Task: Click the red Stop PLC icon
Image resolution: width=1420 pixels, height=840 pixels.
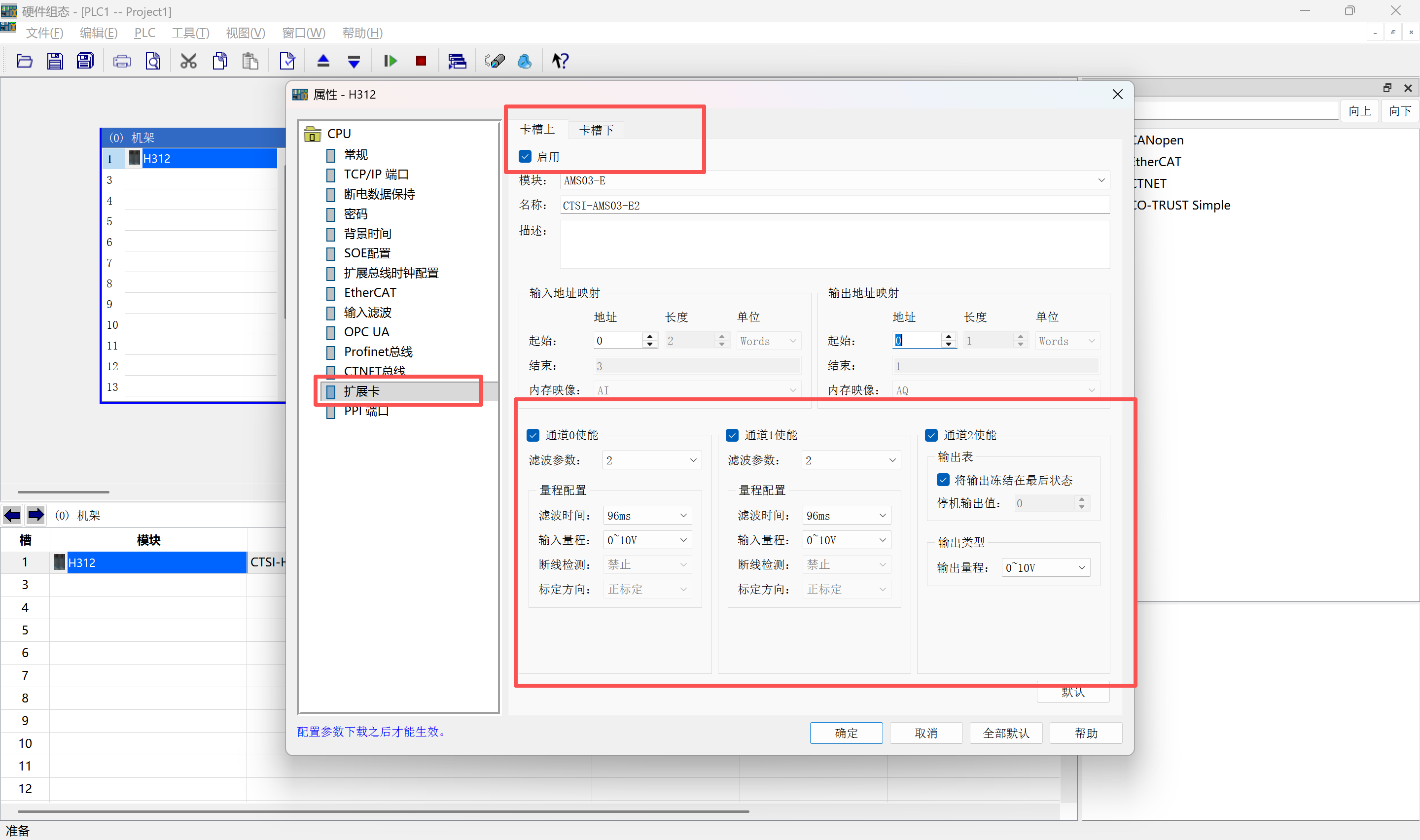Action: (421, 61)
